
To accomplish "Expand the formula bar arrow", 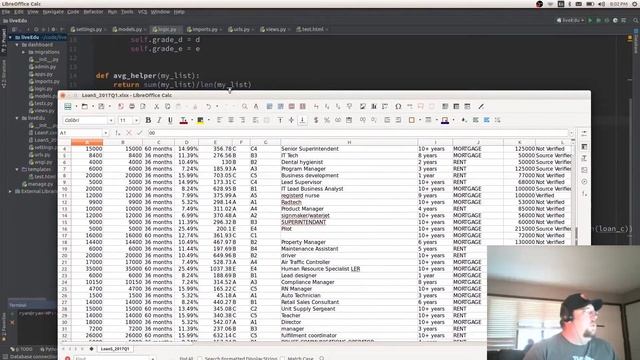I will [x=571, y=133].
